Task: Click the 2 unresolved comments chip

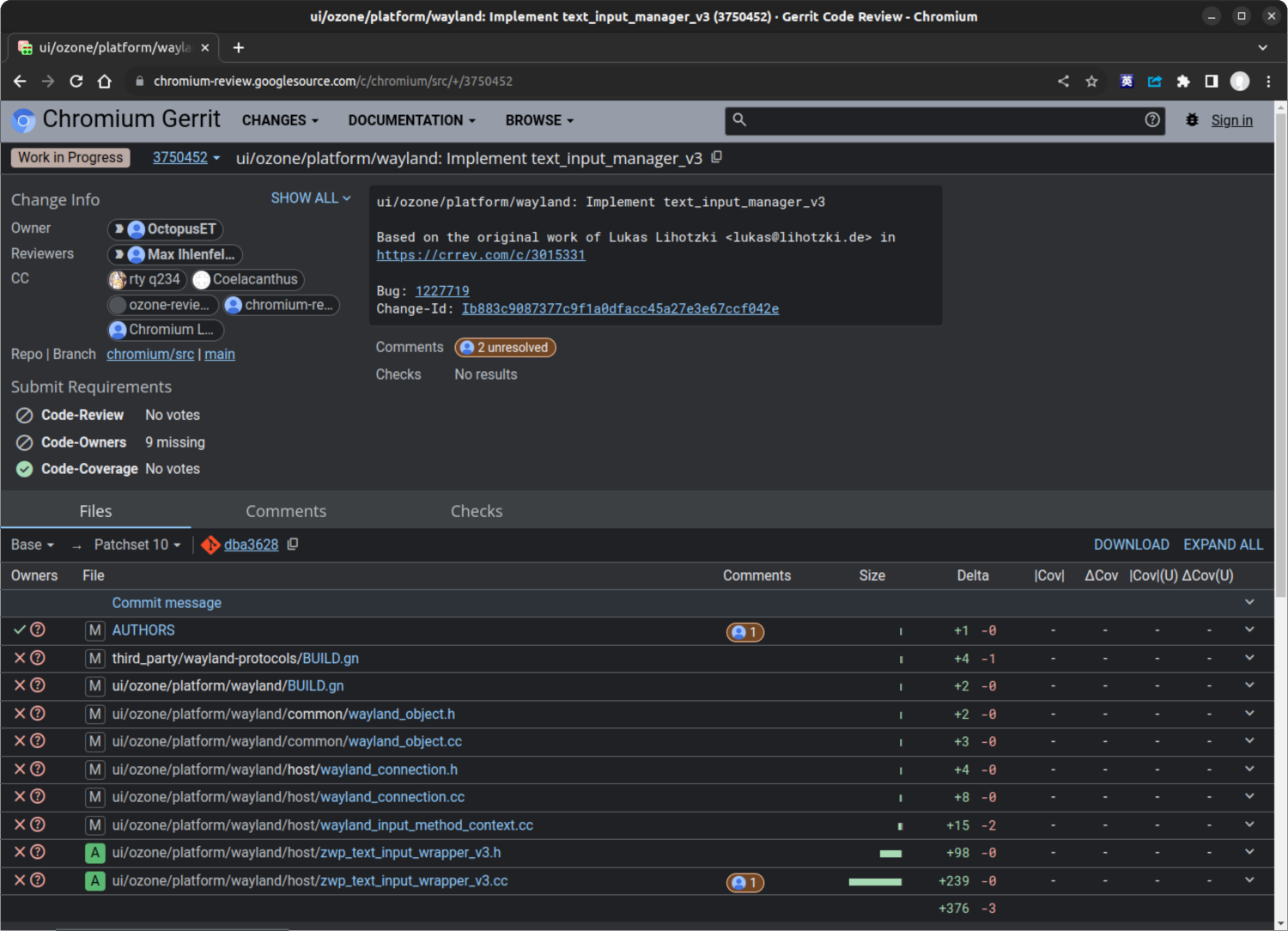Action: 505,348
